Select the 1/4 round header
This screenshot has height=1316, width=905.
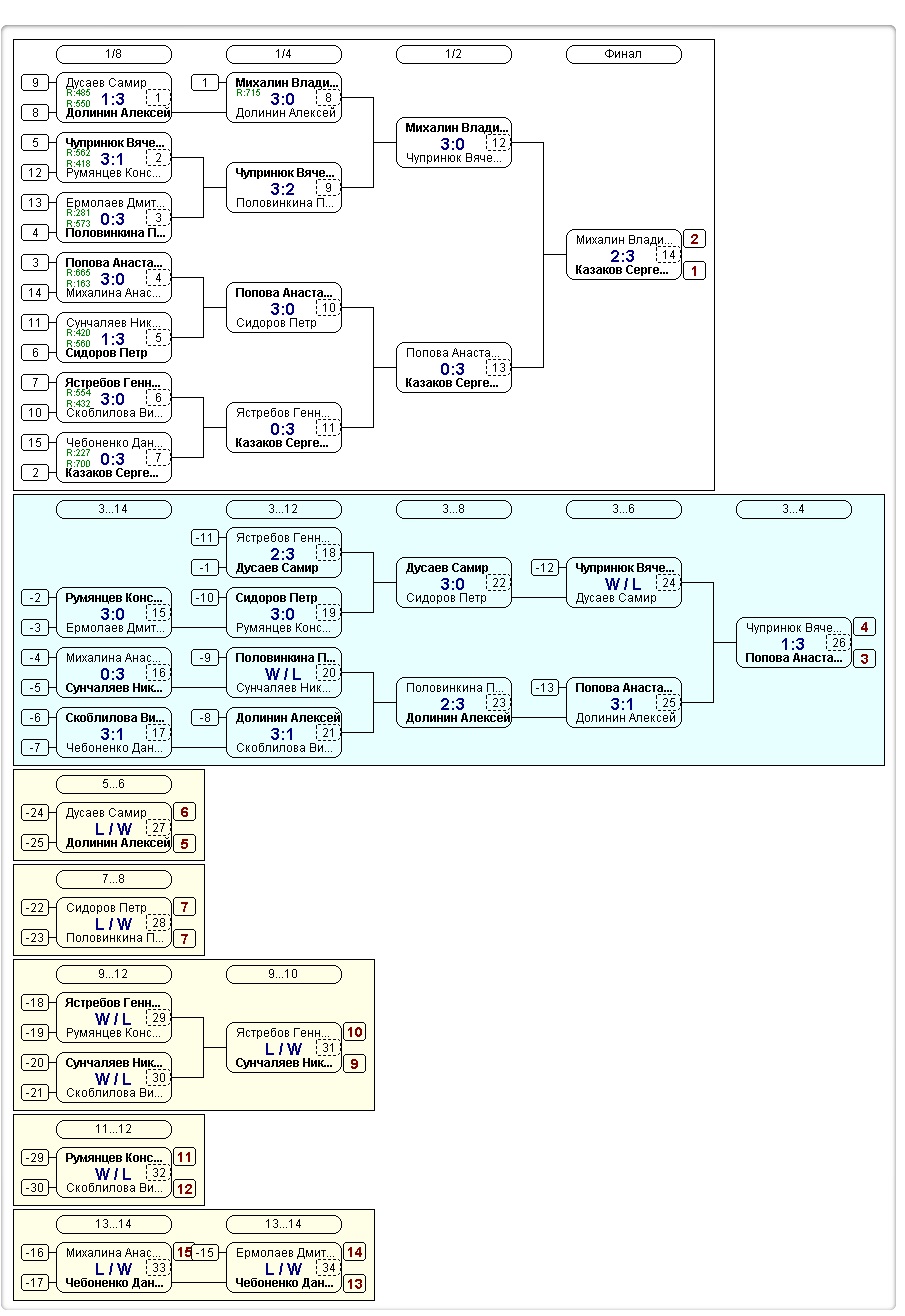point(284,54)
